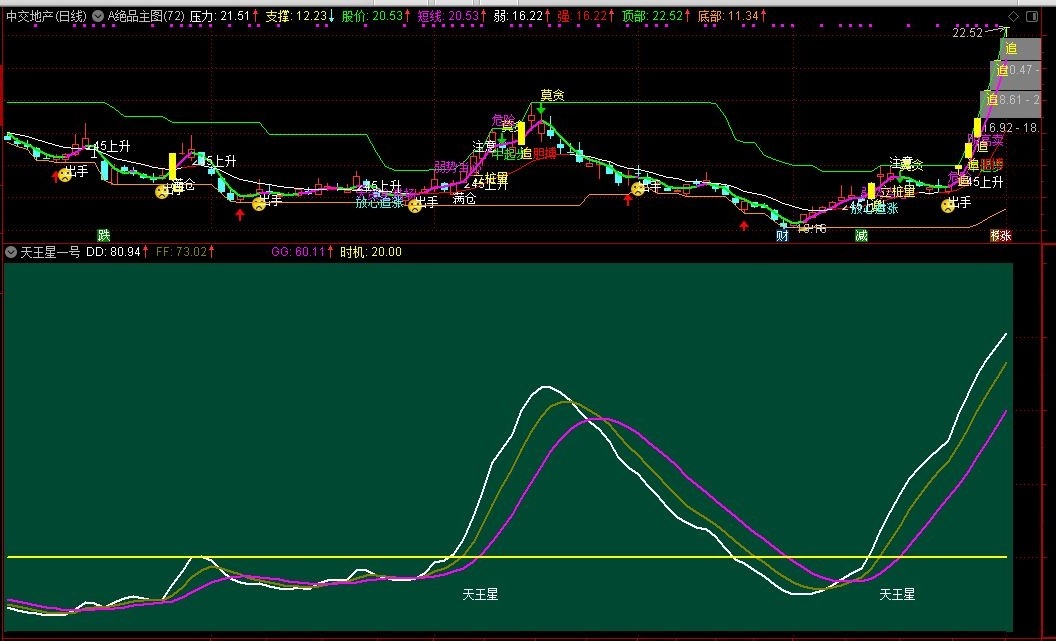Screen dimensions: 1056x641
Task: Click the green 跌 marker badge
Action: point(103,235)
